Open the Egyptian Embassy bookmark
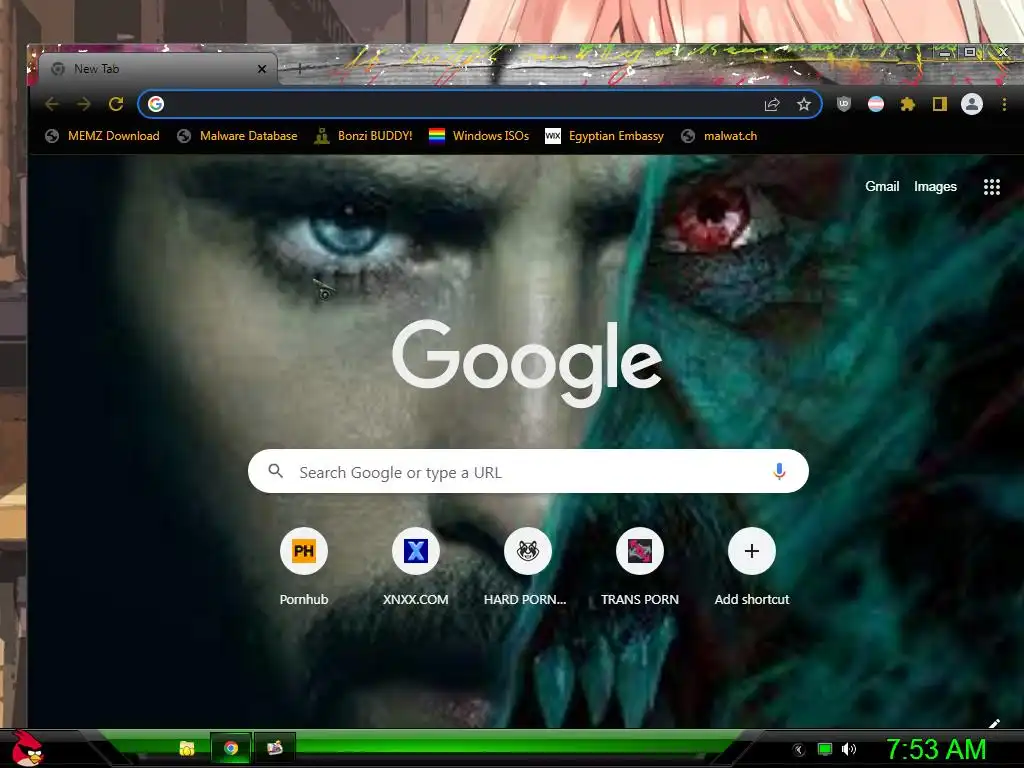Screen dimensions: 1024x768 (605, 136)
